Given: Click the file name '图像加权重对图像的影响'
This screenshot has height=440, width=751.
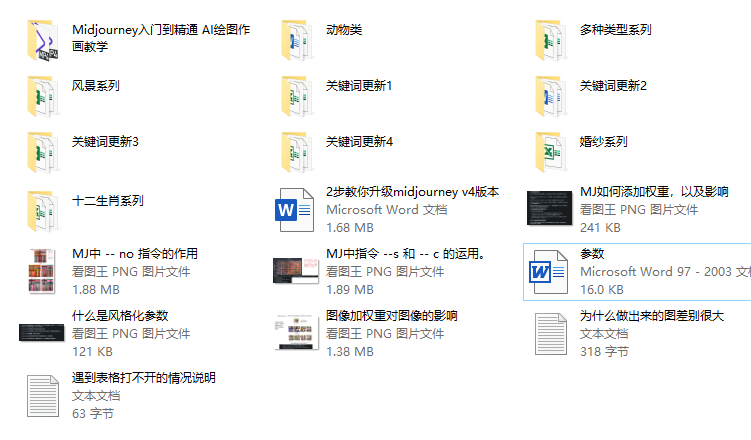Looking at the screenshot, I should (x=392, y=316).
